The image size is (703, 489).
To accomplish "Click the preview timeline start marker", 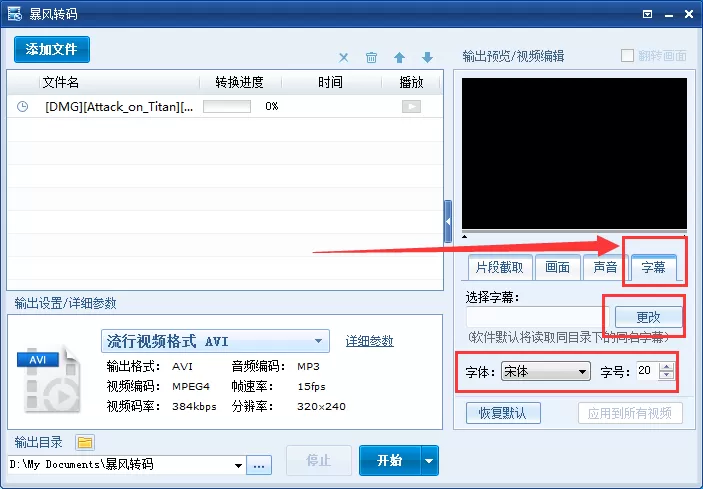I will click(464, 236).
